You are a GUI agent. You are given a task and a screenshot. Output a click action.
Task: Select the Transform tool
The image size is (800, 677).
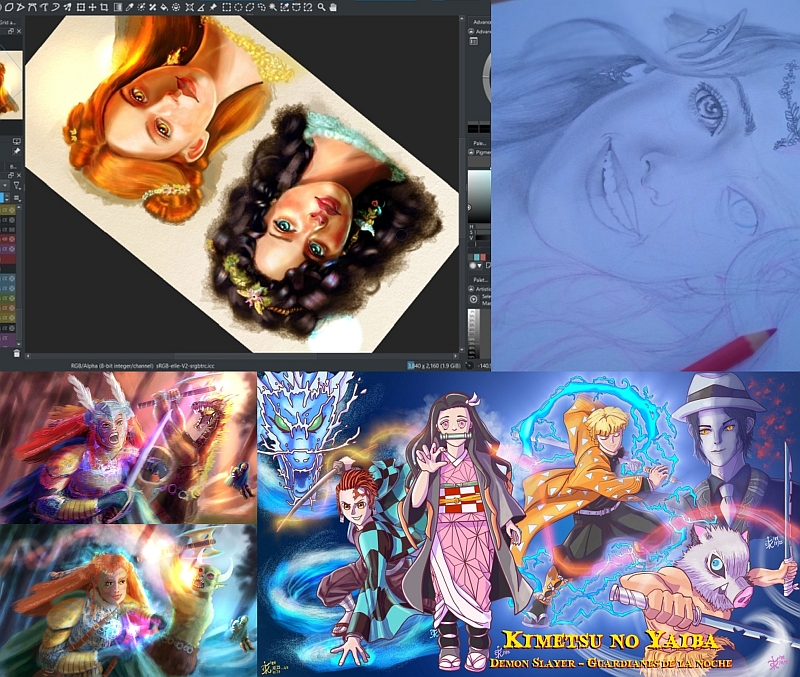click(81, 7)
